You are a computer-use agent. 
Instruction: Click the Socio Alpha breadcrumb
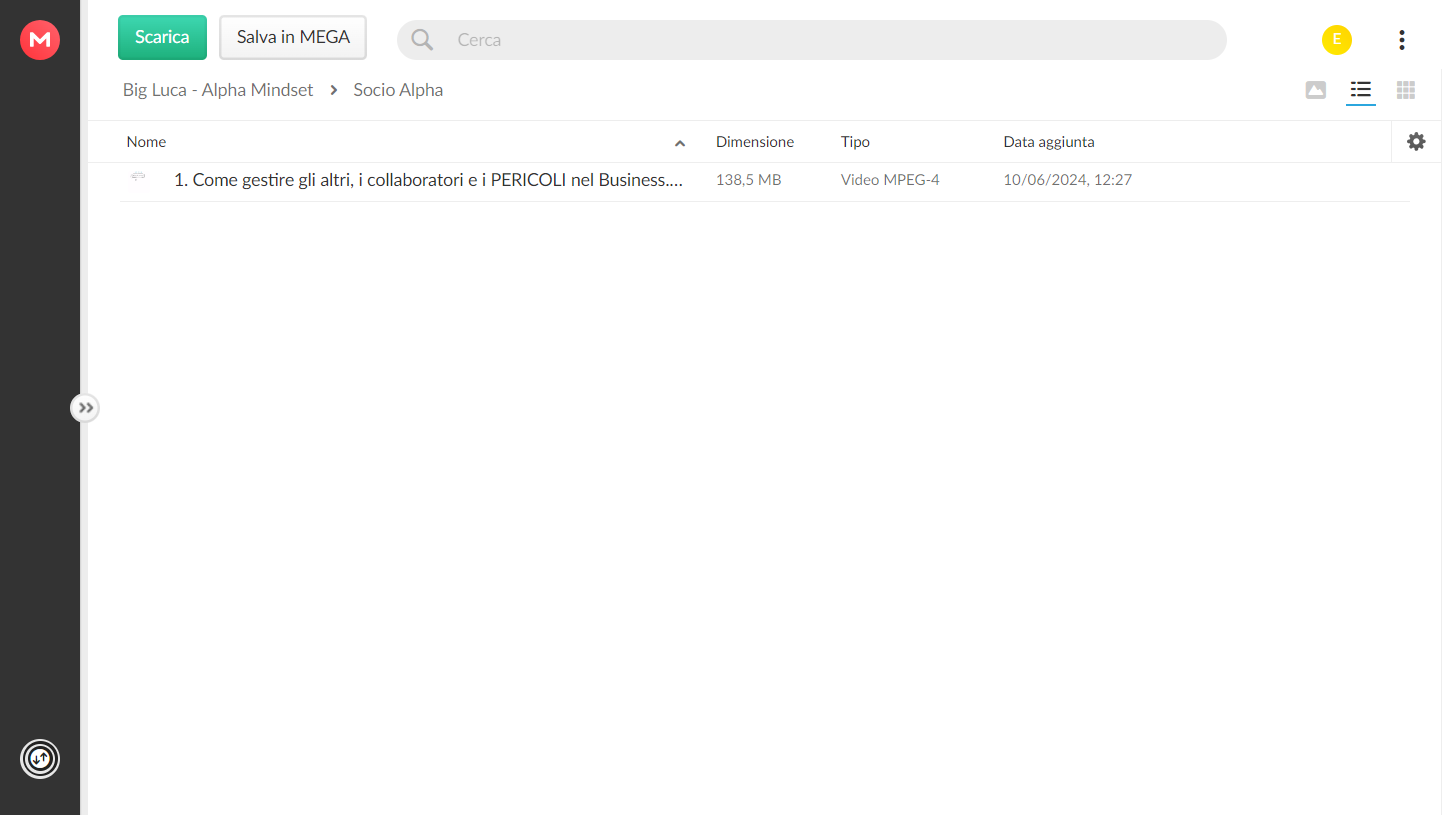coord(398,90)
